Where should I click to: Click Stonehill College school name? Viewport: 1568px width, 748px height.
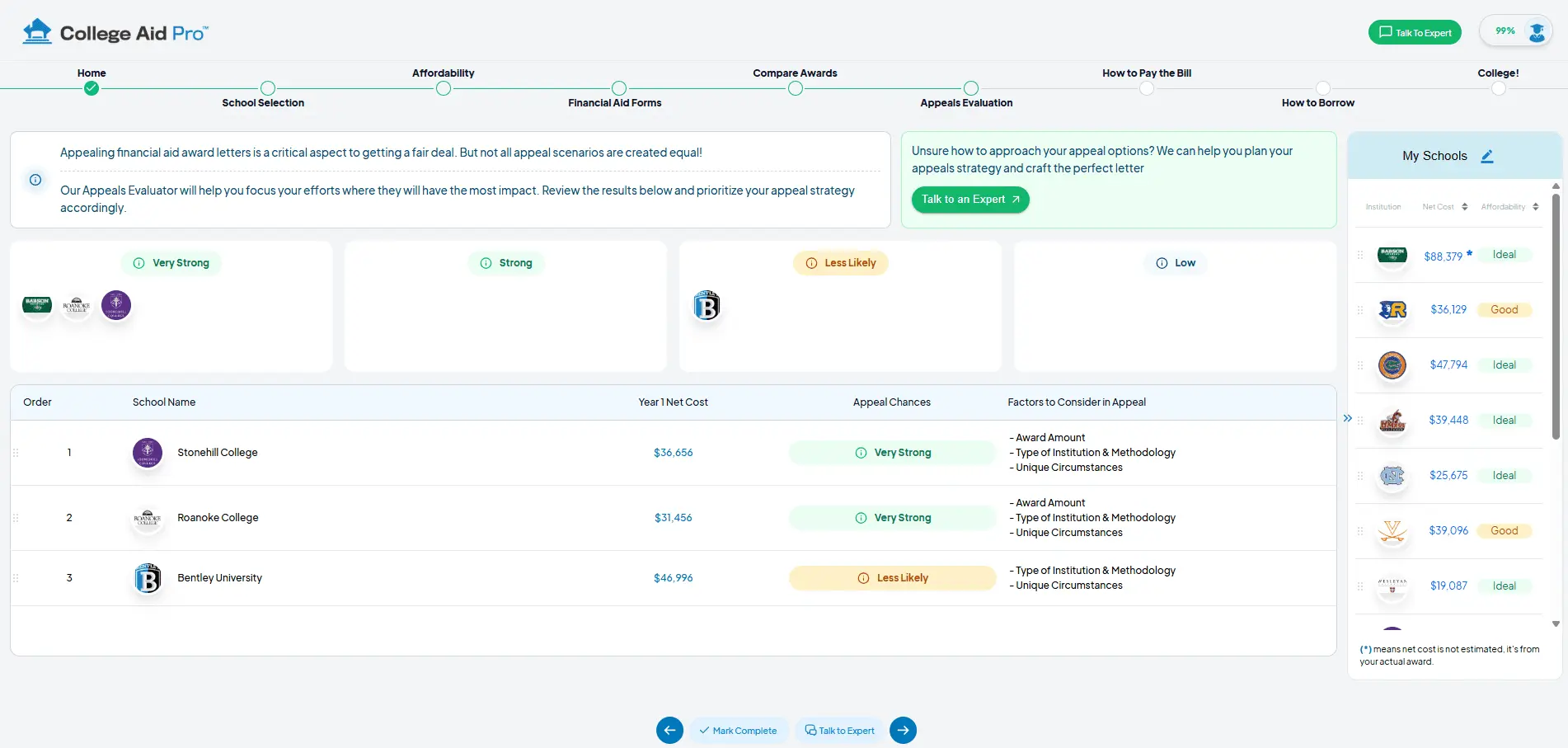pos(218,453)
